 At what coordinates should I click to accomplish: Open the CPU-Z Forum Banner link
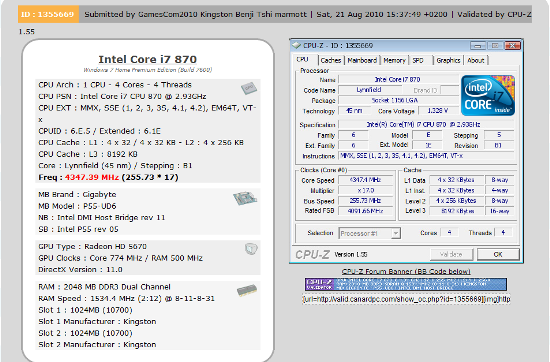pyautogui.click(x=406, y=272)
